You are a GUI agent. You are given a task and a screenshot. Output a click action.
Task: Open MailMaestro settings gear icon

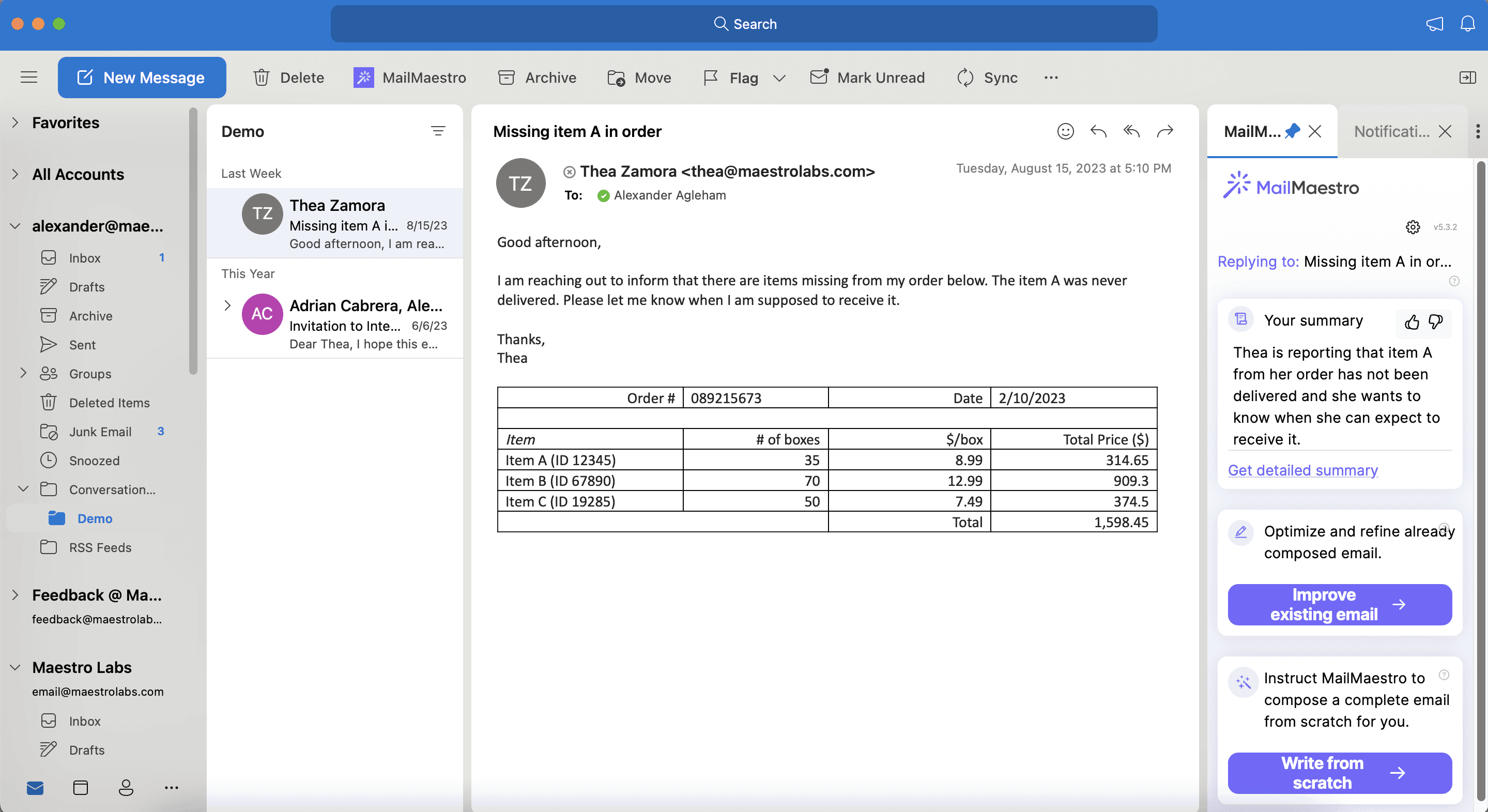coord(1413,227)
